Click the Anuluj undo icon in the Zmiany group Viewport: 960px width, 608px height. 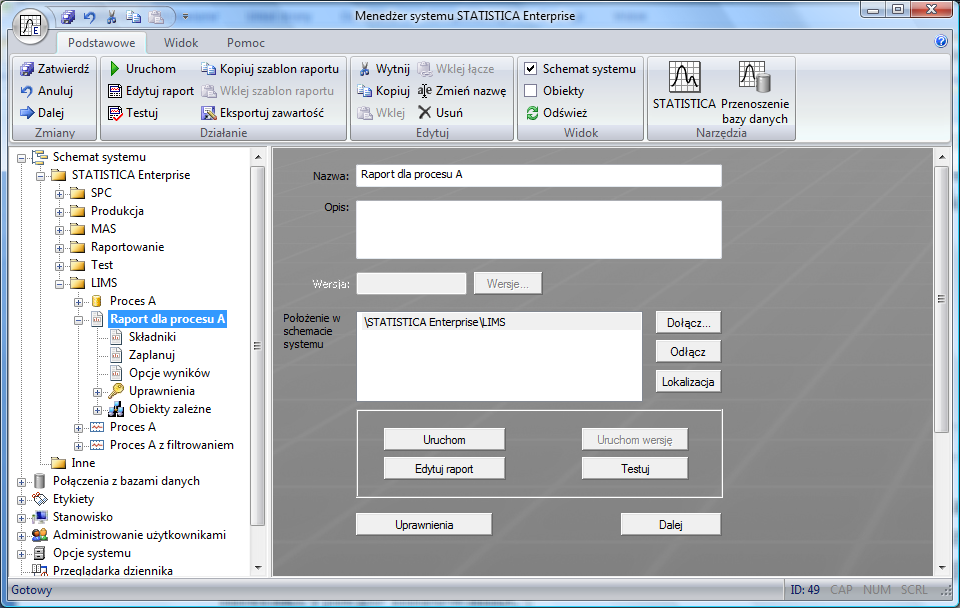coord(27,91)
